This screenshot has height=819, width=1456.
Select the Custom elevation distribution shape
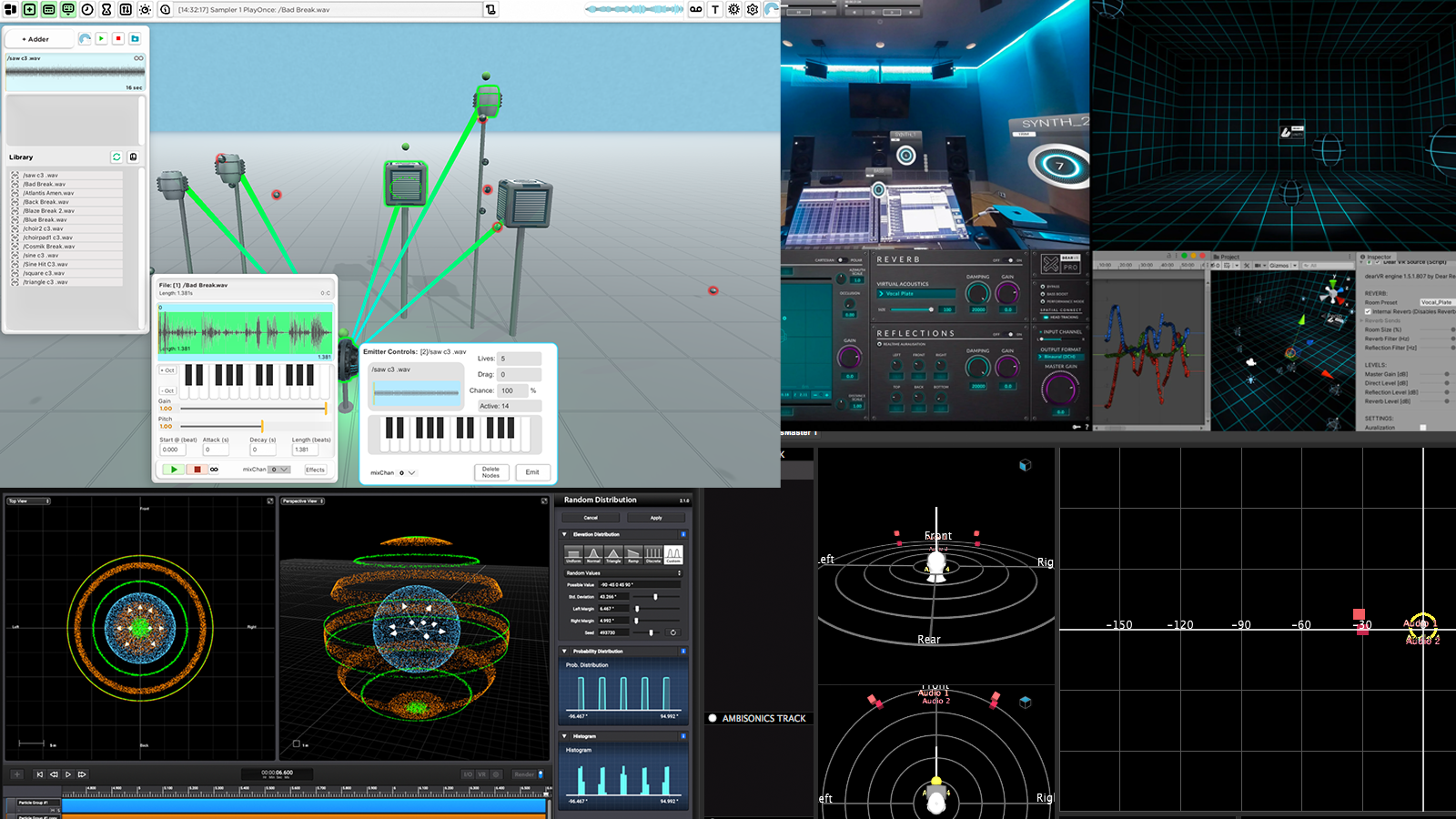pyautogui.click(x=673, y=554)
